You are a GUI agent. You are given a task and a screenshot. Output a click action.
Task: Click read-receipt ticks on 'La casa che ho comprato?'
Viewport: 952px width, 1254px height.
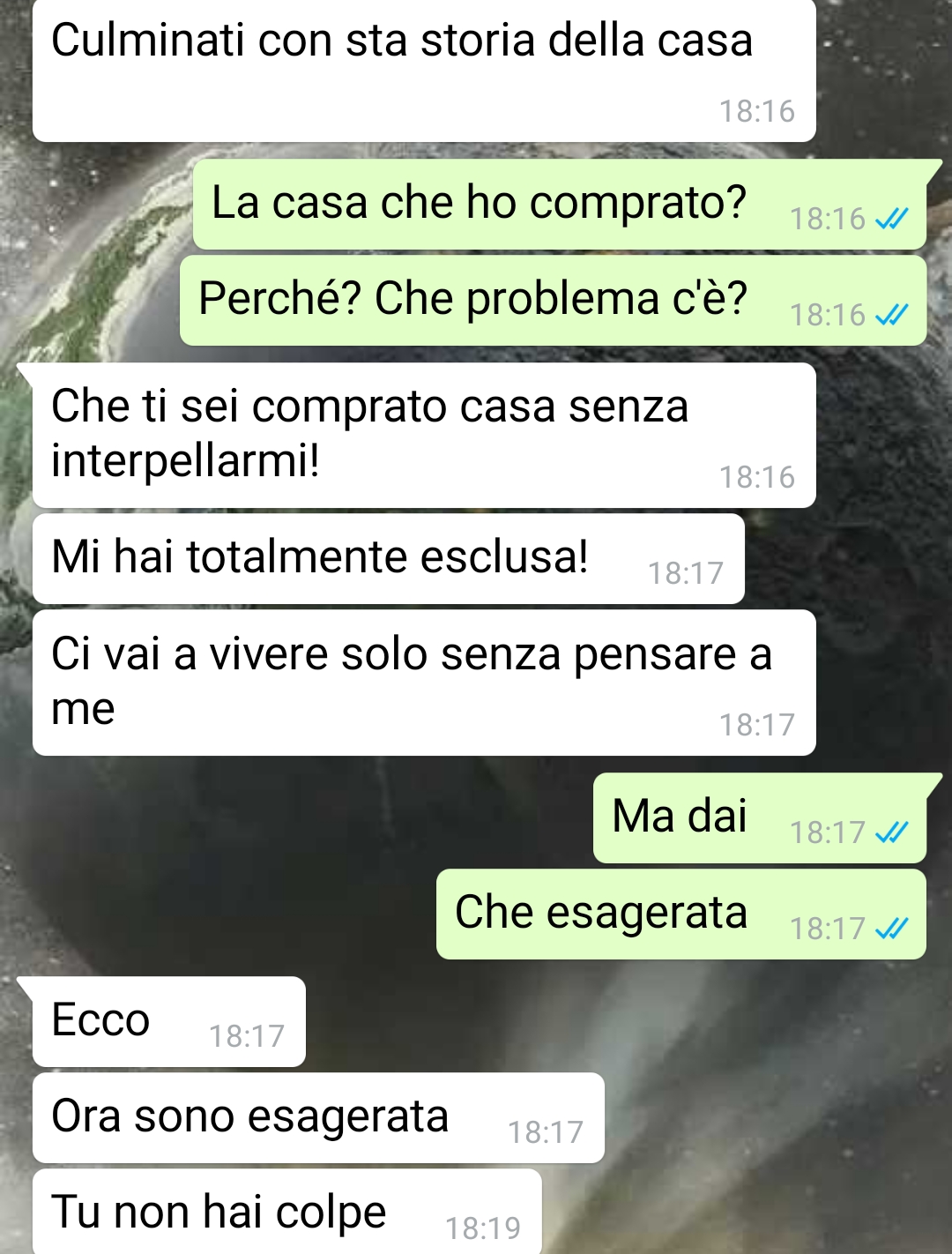coord(891,218)
